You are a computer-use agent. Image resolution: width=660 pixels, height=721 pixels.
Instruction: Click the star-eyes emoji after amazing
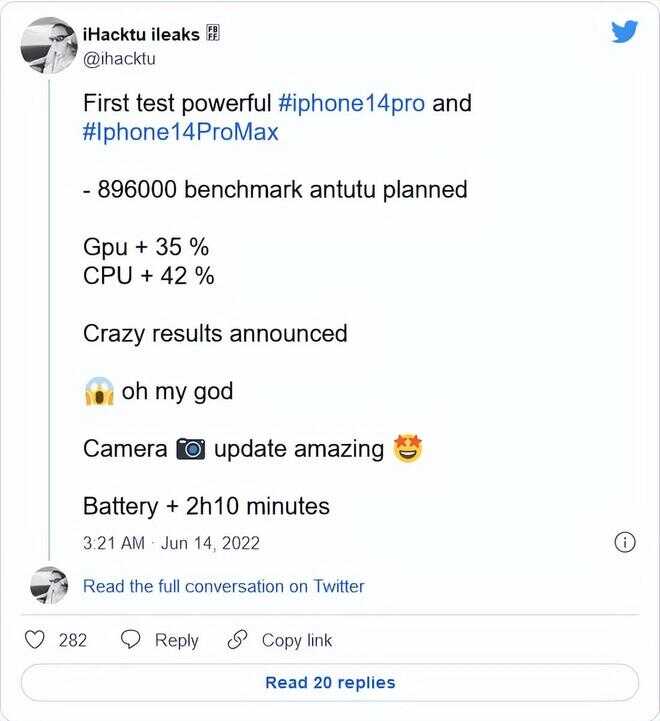tap(407, 449)
